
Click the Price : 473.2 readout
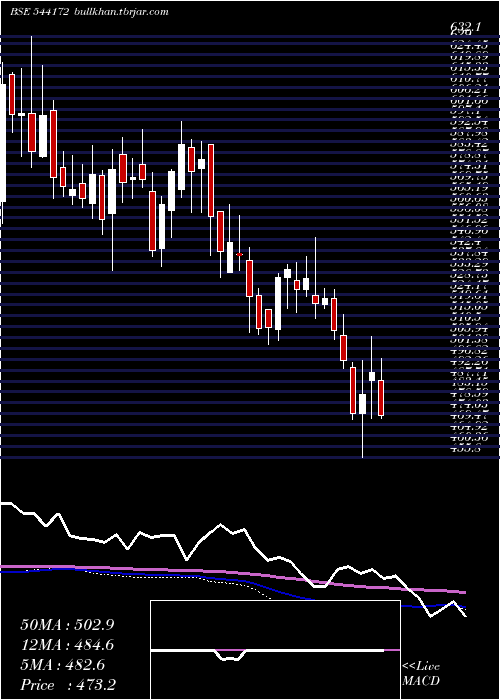[x=69, y=685]
